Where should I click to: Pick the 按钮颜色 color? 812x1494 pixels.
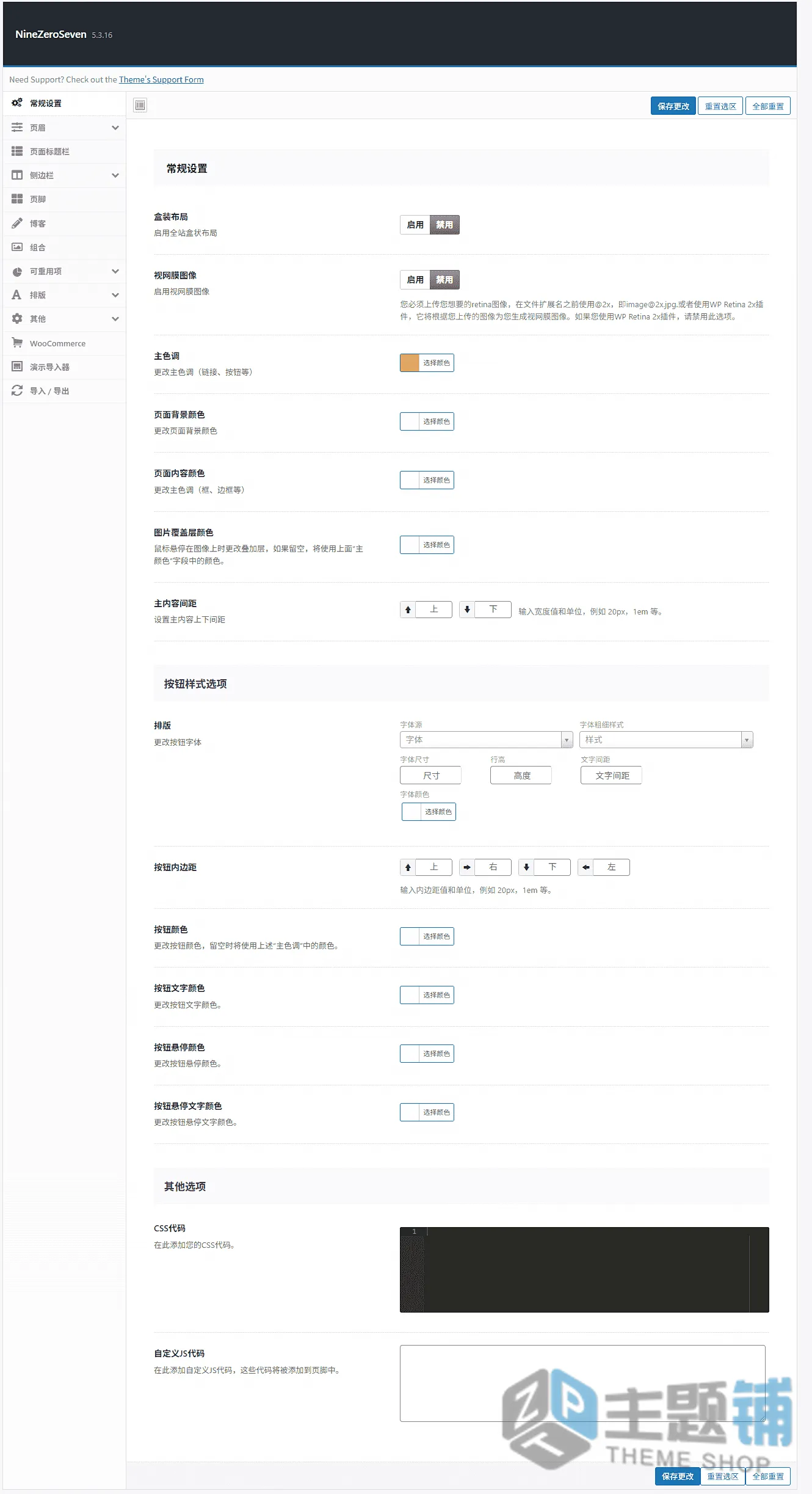pos(427,936)
